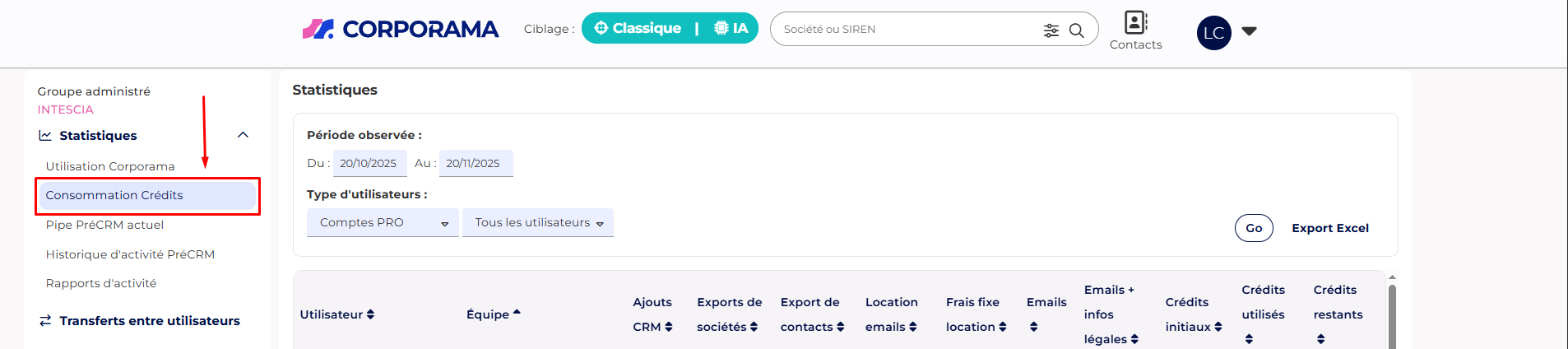
Task: Click the Export Excel link
Action: point(1329,228)
